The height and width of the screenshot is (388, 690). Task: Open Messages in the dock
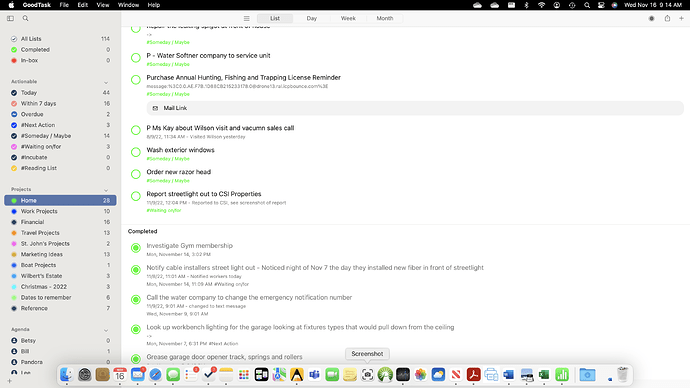click(173, 375)
